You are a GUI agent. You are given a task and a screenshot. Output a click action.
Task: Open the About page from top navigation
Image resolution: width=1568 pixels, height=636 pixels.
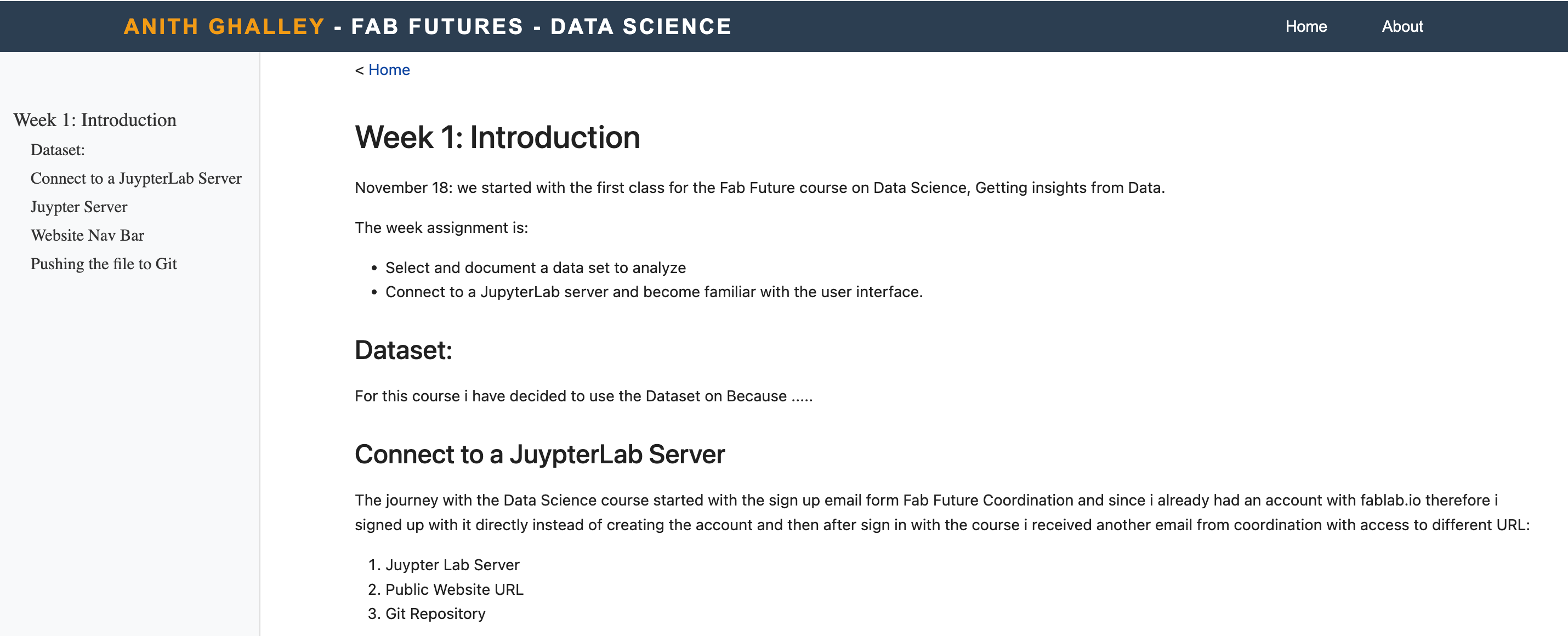[1402, 27]
